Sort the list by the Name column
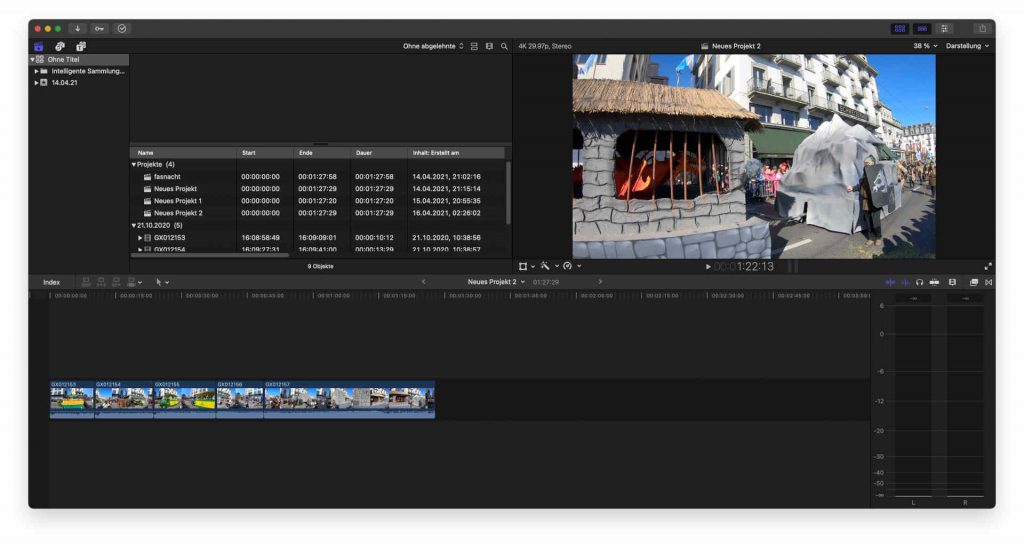This screenshot has height=546, width=1024. [x=184, y=153]
